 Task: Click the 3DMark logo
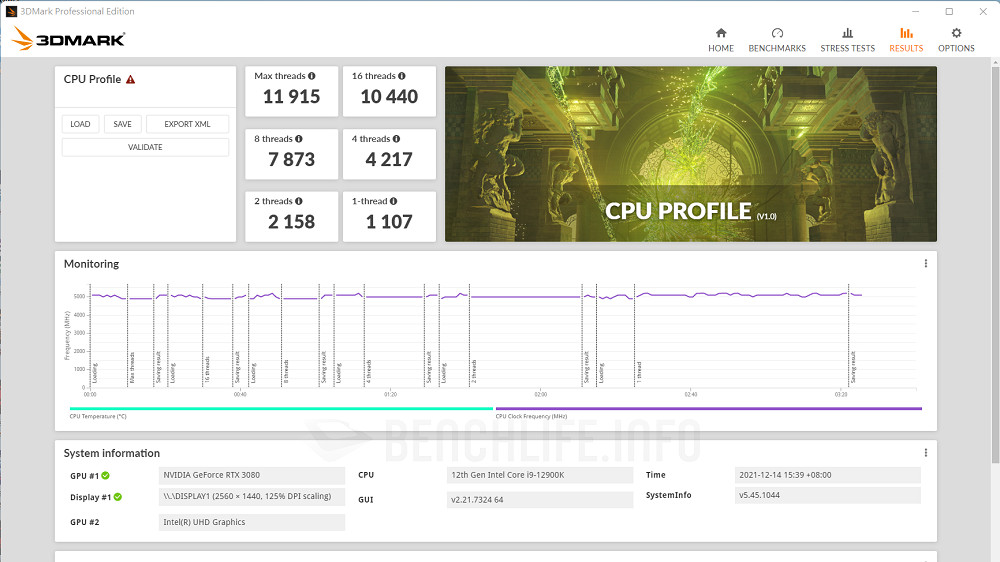68,39
